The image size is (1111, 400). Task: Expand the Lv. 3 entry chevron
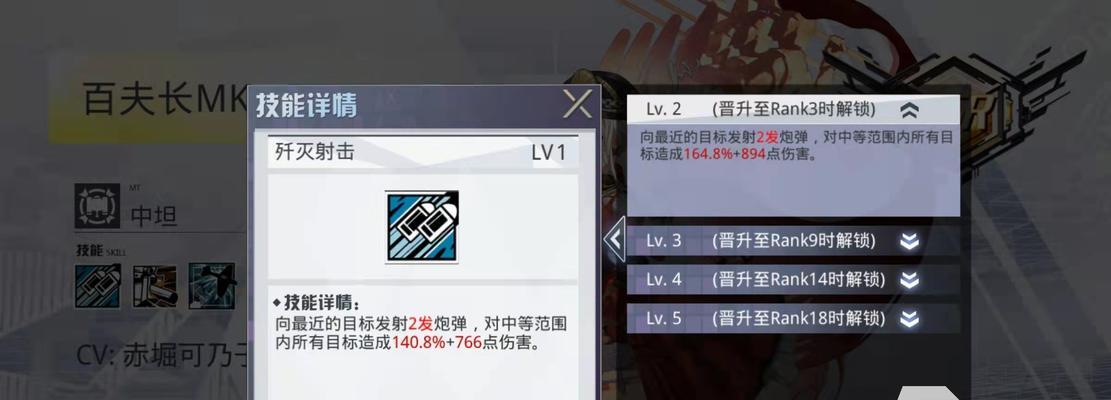tap(909, 241)
